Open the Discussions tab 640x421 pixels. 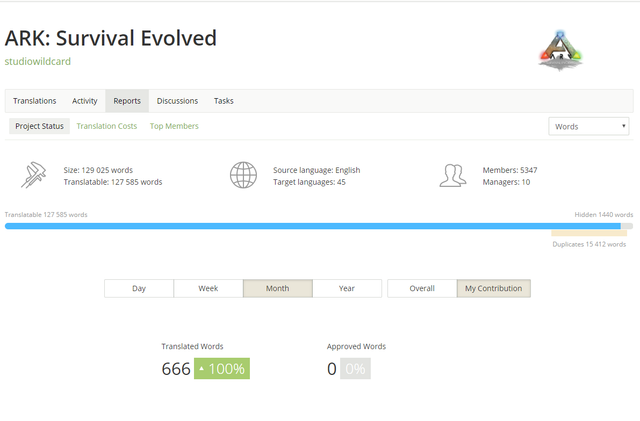click(177, 101)
